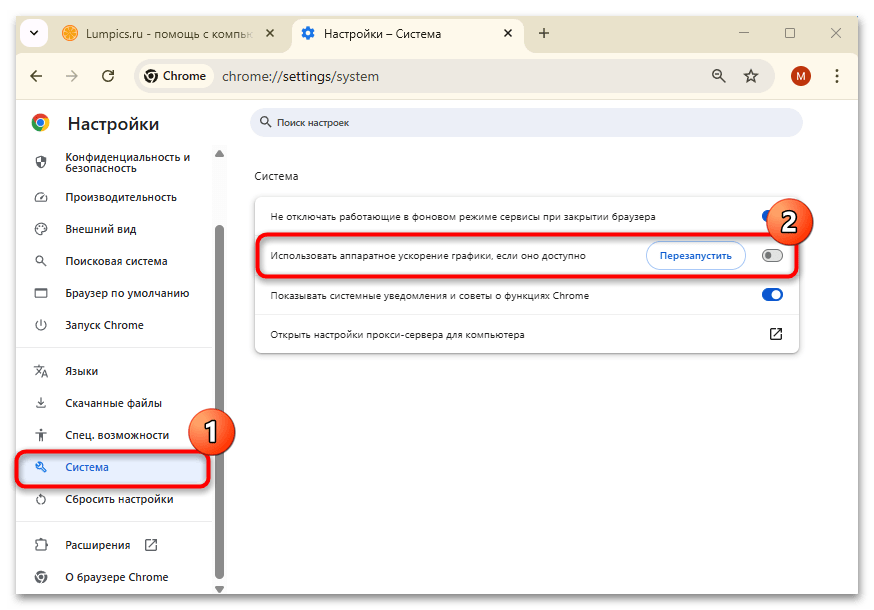Click sidebar scrollbar down arrow
The image size is (874, 610).
click(220, 589)
